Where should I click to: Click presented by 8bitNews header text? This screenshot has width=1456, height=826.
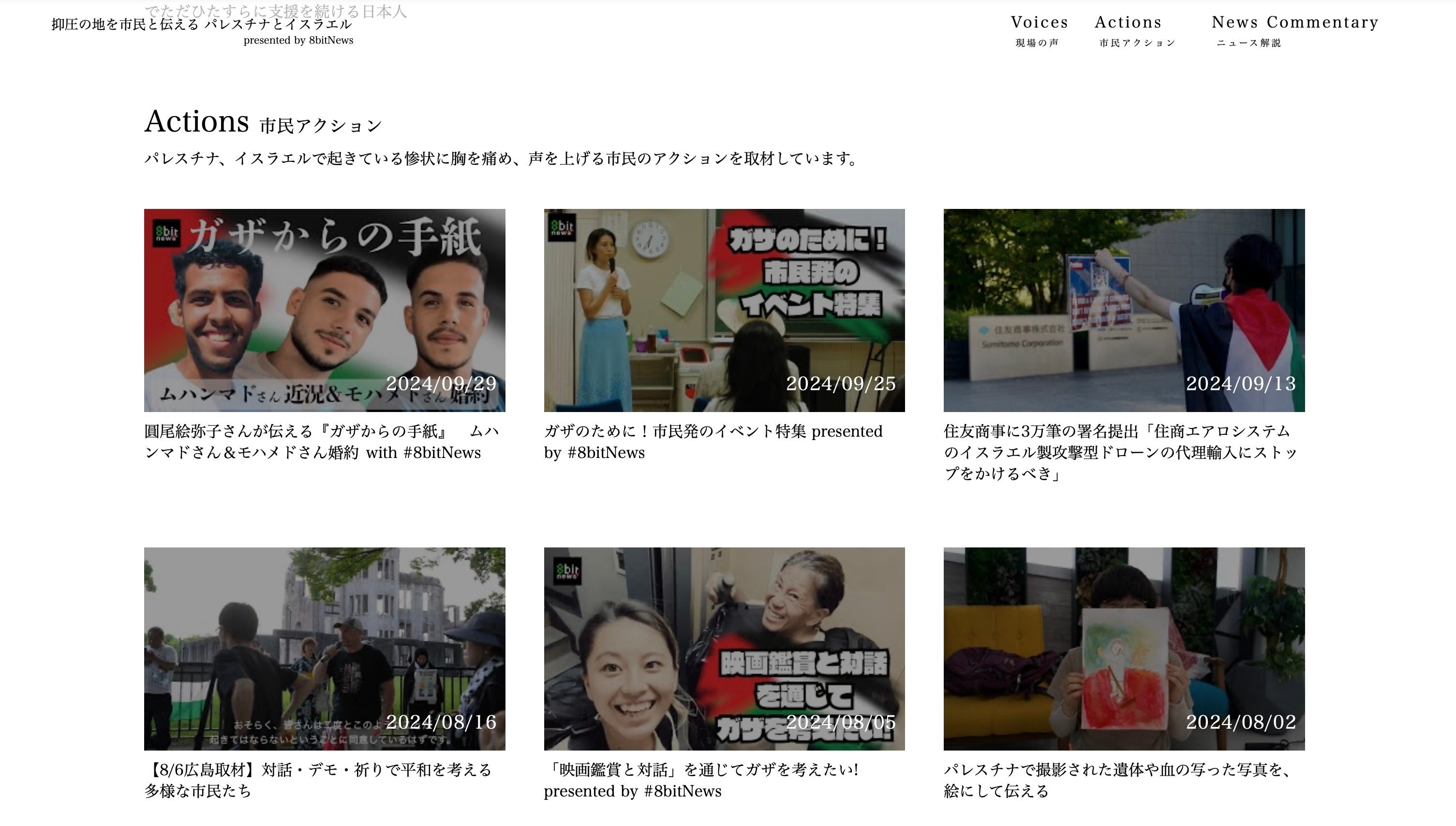(298, 40)
